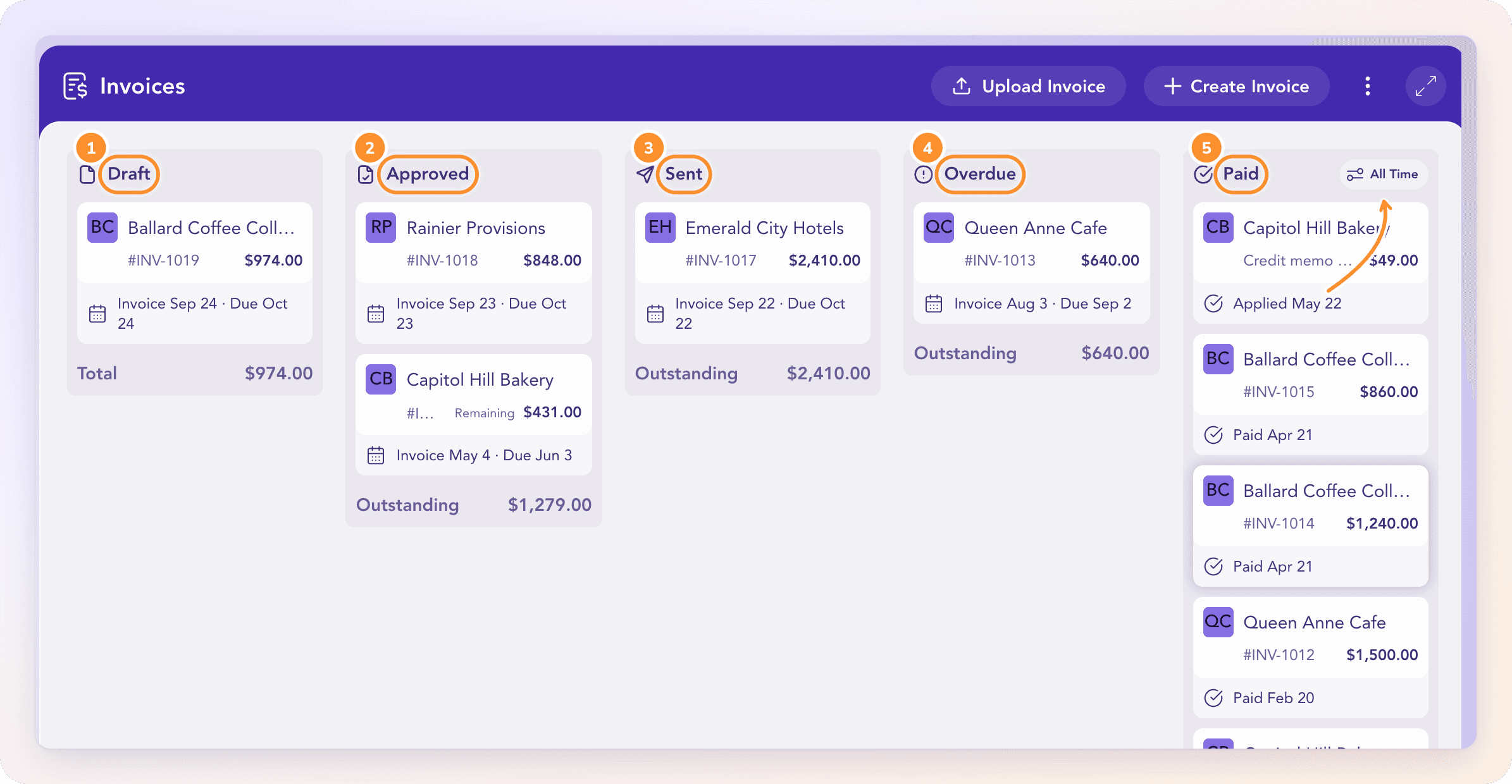Click Draft Total $974.00 summary
The height and width of the screenshot is (784, 1512).
click(x=195, y=373)
